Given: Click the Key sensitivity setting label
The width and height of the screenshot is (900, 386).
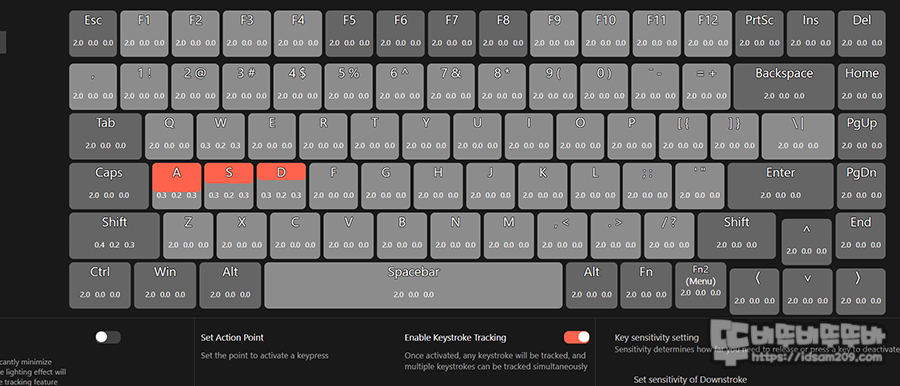Looking at the screenshot, I should (657, 338).
